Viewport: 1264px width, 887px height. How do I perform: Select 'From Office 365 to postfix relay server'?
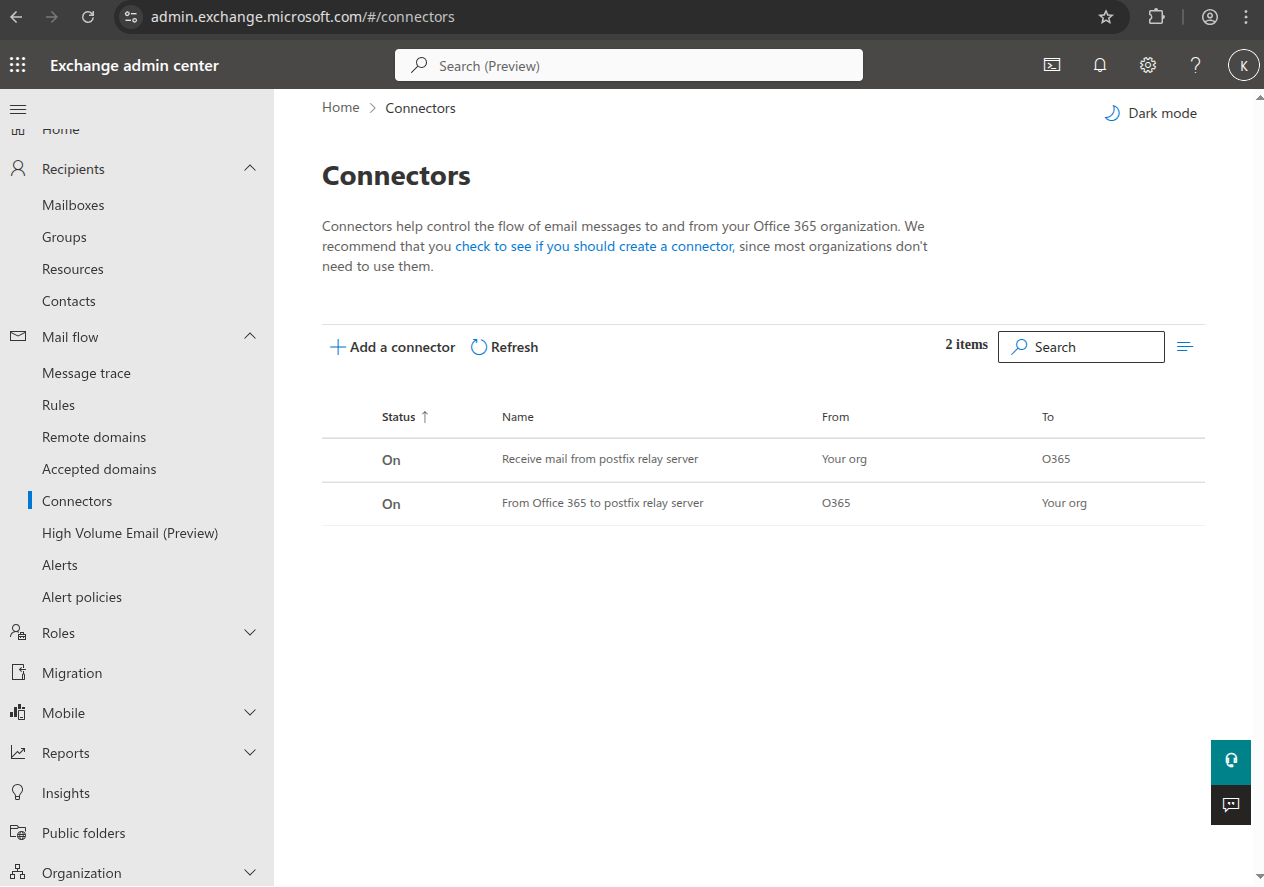tap(603, 503)
